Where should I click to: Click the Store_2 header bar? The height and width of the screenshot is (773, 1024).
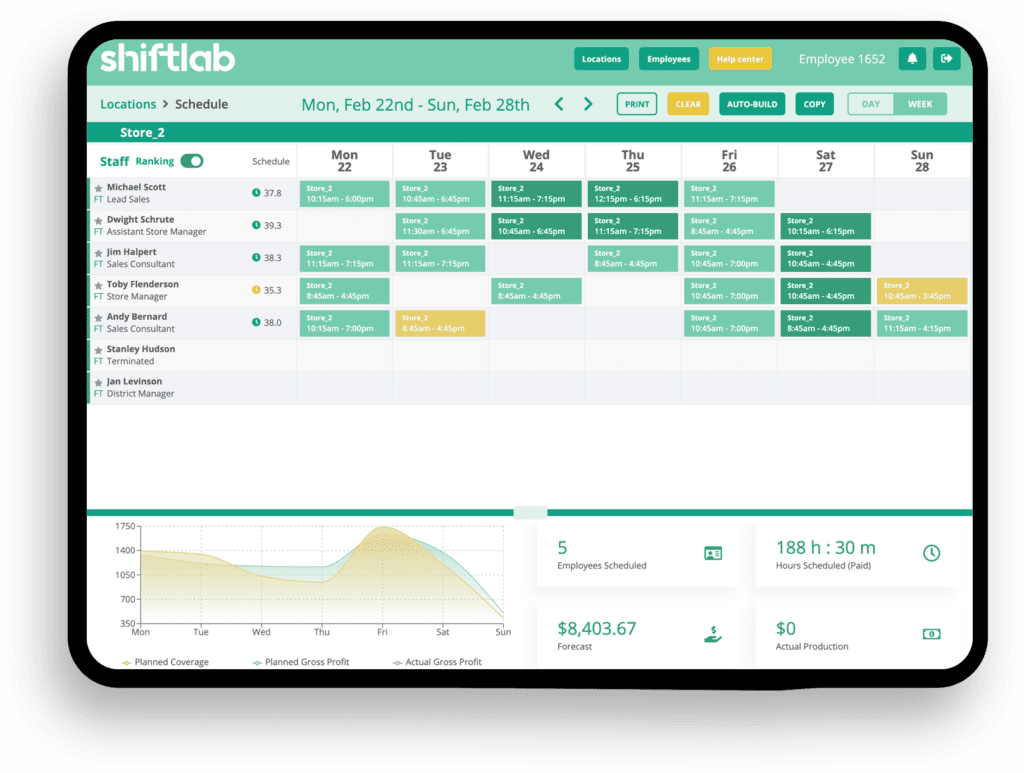click(x=530, y=133)
